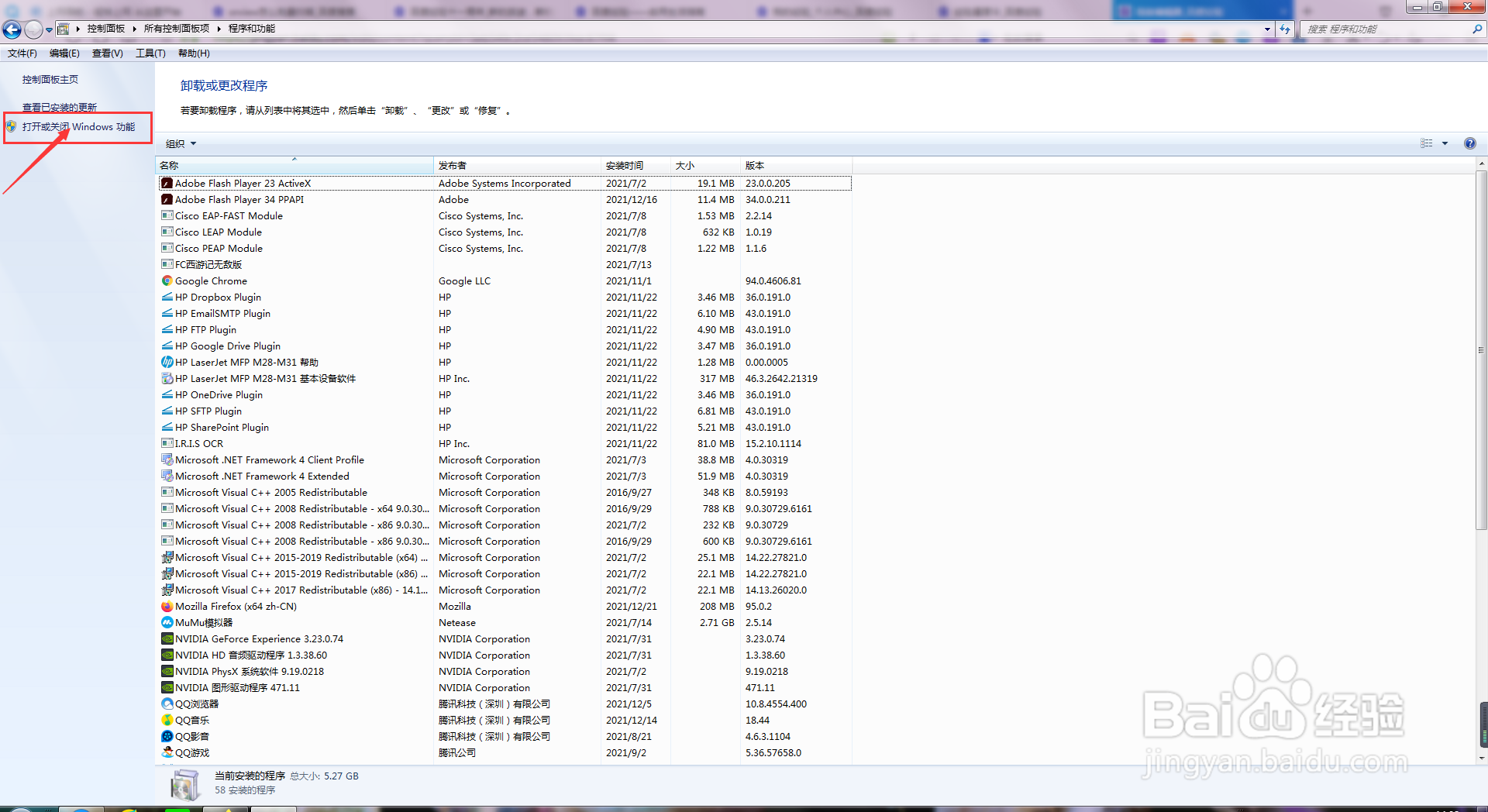Select NVIDIA GeForce Experience icon

(167, 639)
